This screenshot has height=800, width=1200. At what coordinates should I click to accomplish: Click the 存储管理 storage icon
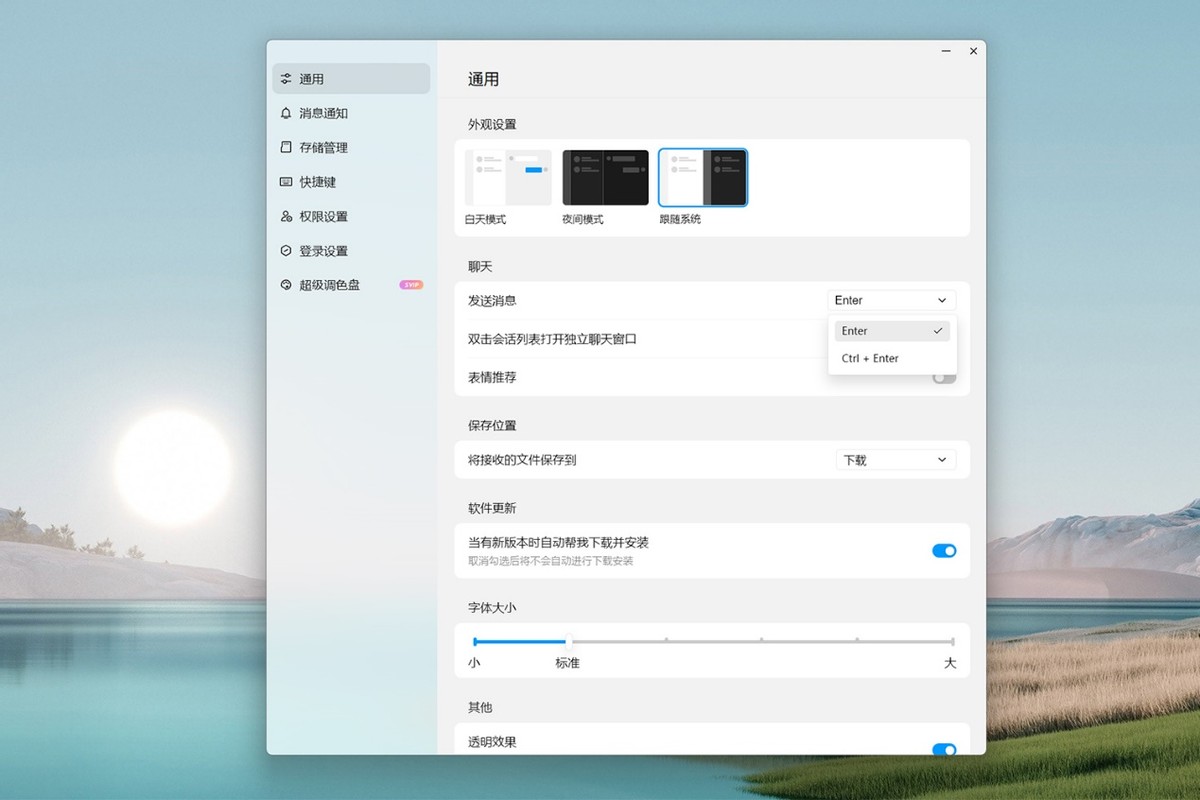287,147
